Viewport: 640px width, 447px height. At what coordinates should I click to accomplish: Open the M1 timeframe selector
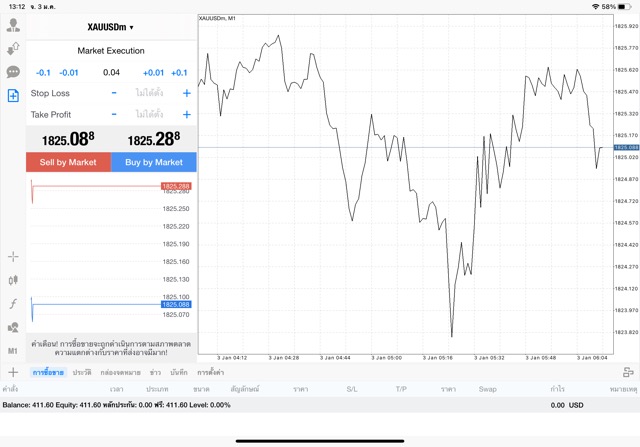click(x=13, y=351)
